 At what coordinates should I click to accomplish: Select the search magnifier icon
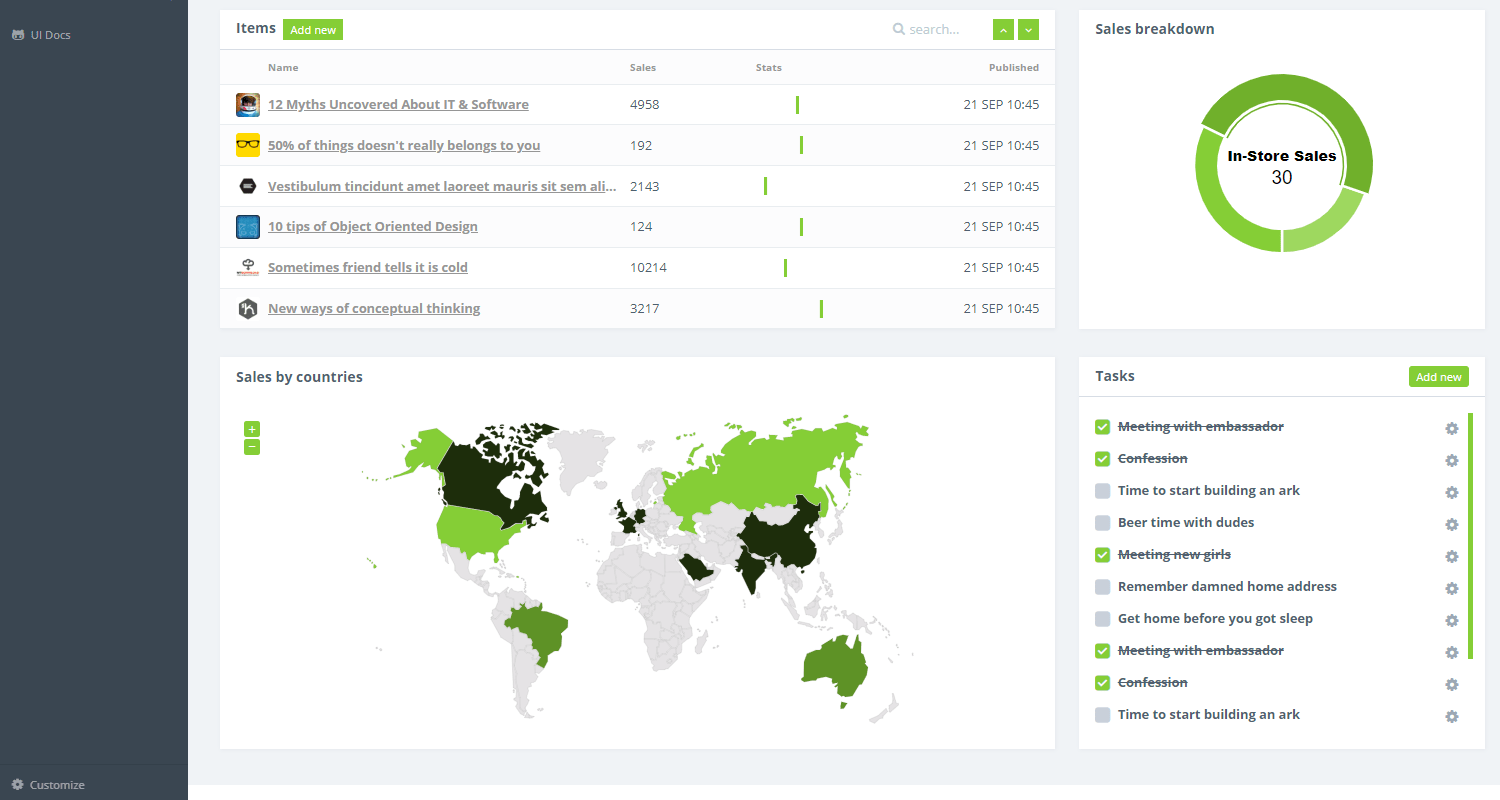897,29
